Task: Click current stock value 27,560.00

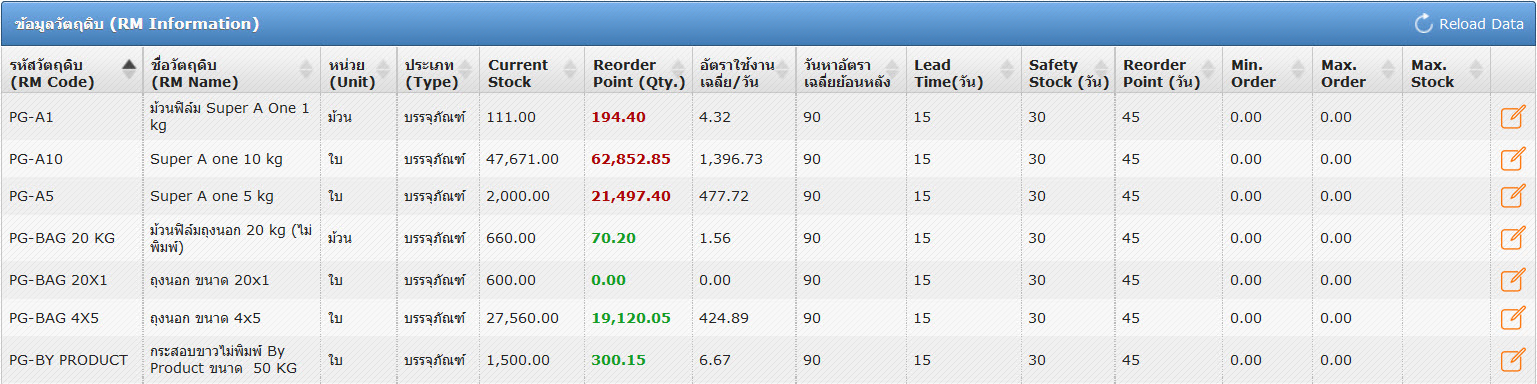Action: pos(522,318)
